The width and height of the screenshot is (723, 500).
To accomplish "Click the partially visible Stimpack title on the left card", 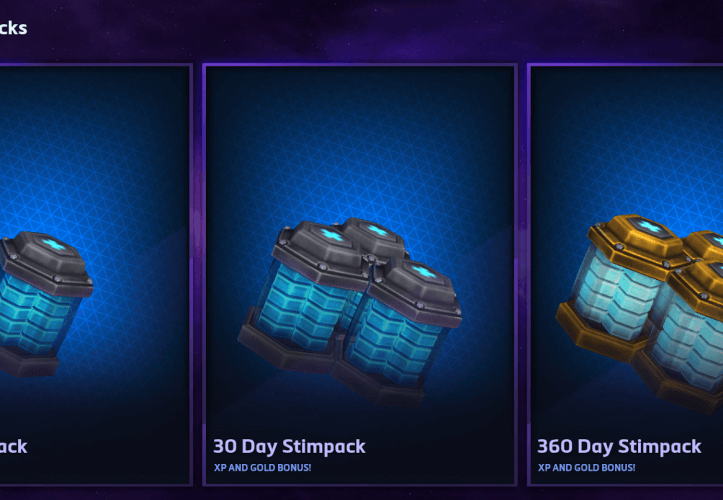I will click(x=13, y=446).
